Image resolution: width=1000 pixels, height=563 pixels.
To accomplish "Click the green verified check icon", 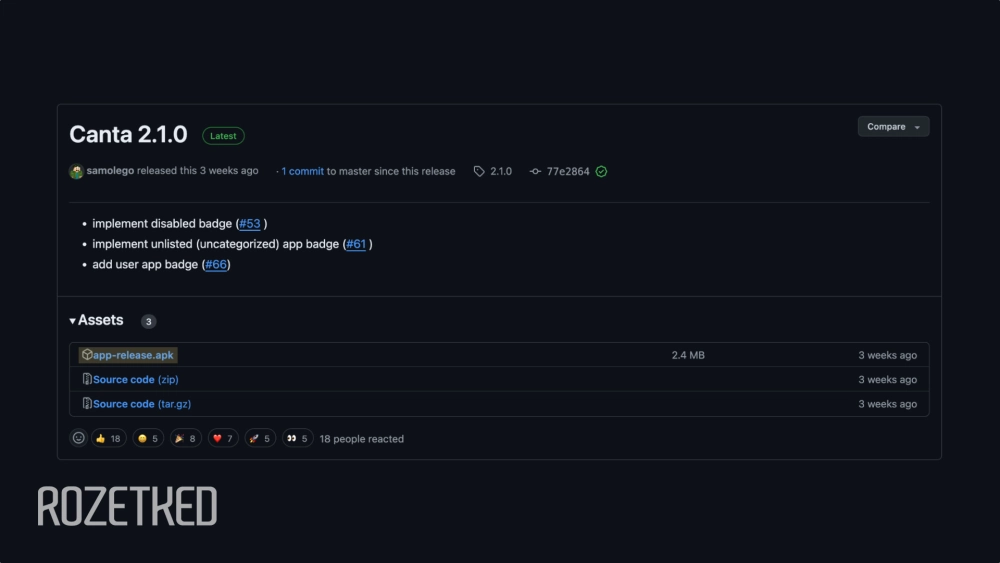I will click(601, 172).
